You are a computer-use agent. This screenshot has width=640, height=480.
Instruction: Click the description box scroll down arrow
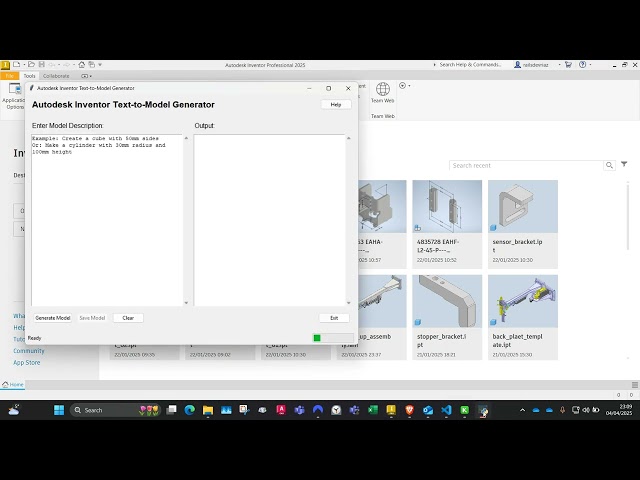click(186, 303)
